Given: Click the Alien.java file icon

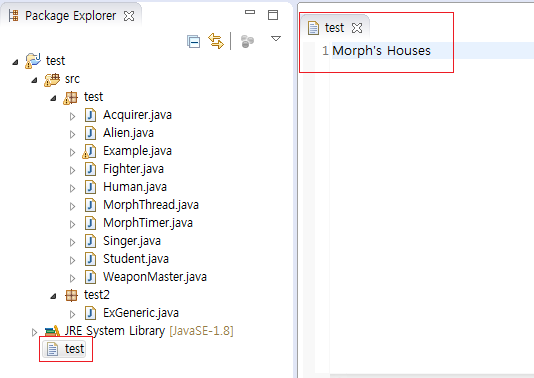Looking at the screenshot, I should (x=90, y=133).
